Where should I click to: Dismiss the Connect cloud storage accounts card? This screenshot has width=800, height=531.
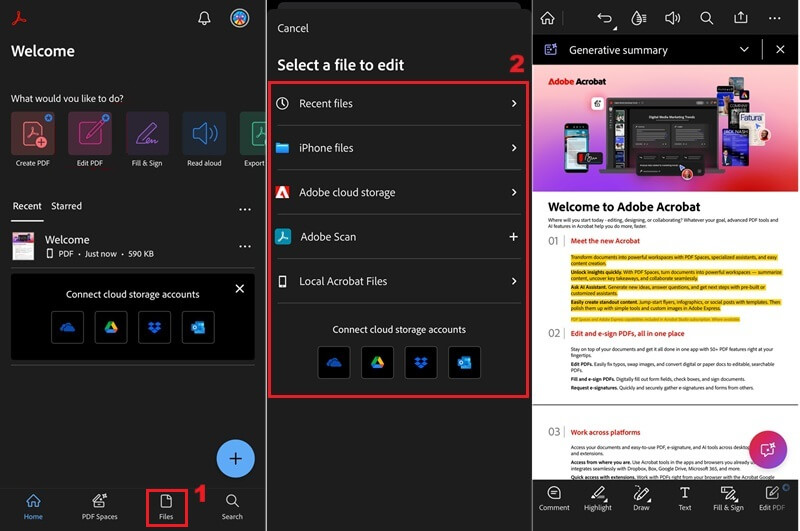(240, 289)
